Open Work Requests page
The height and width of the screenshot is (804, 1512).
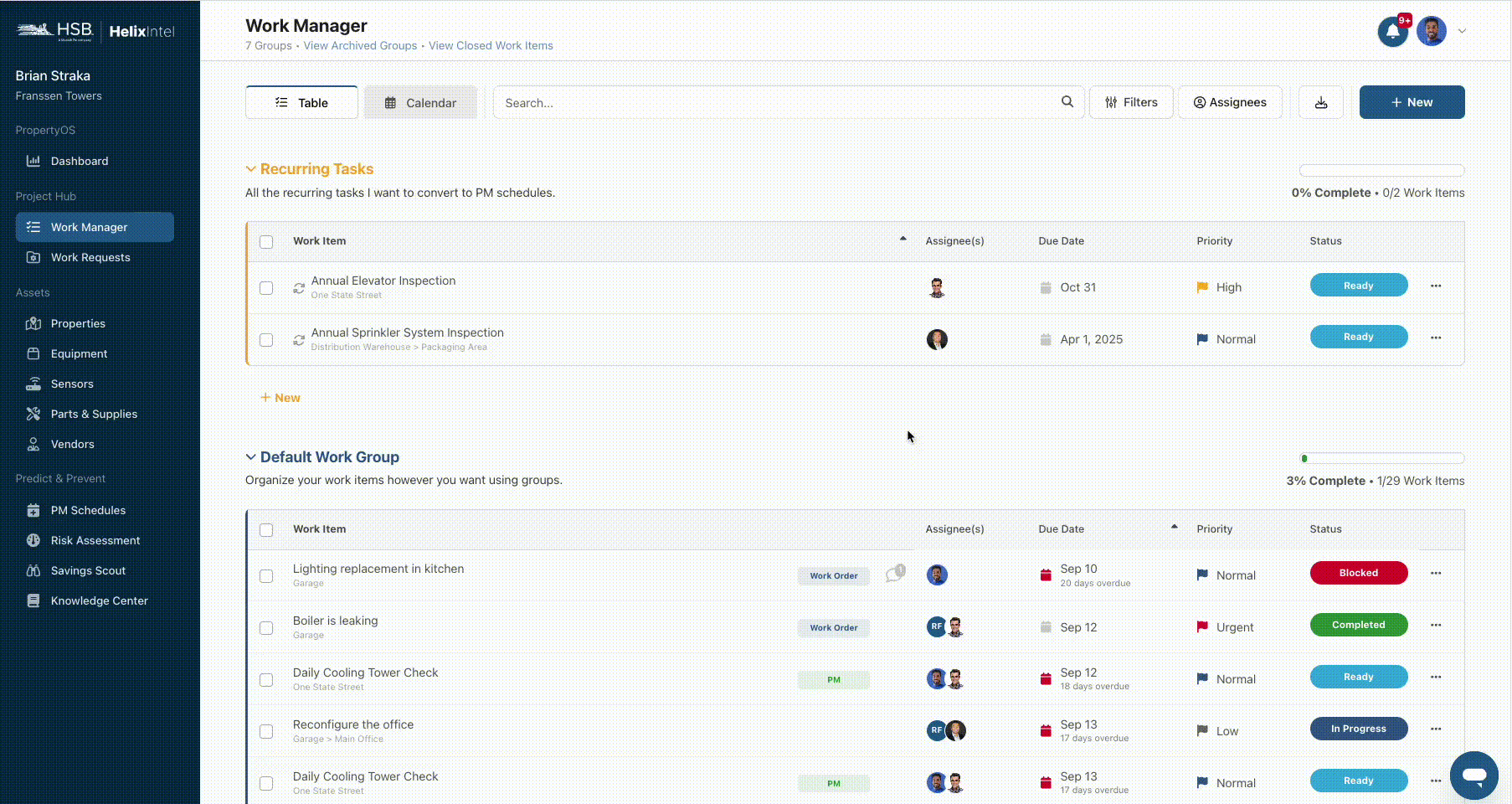pos(90,257)
